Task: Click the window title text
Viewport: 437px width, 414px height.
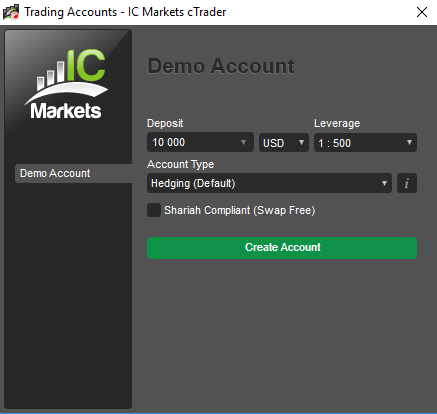Action: [125, 12]
